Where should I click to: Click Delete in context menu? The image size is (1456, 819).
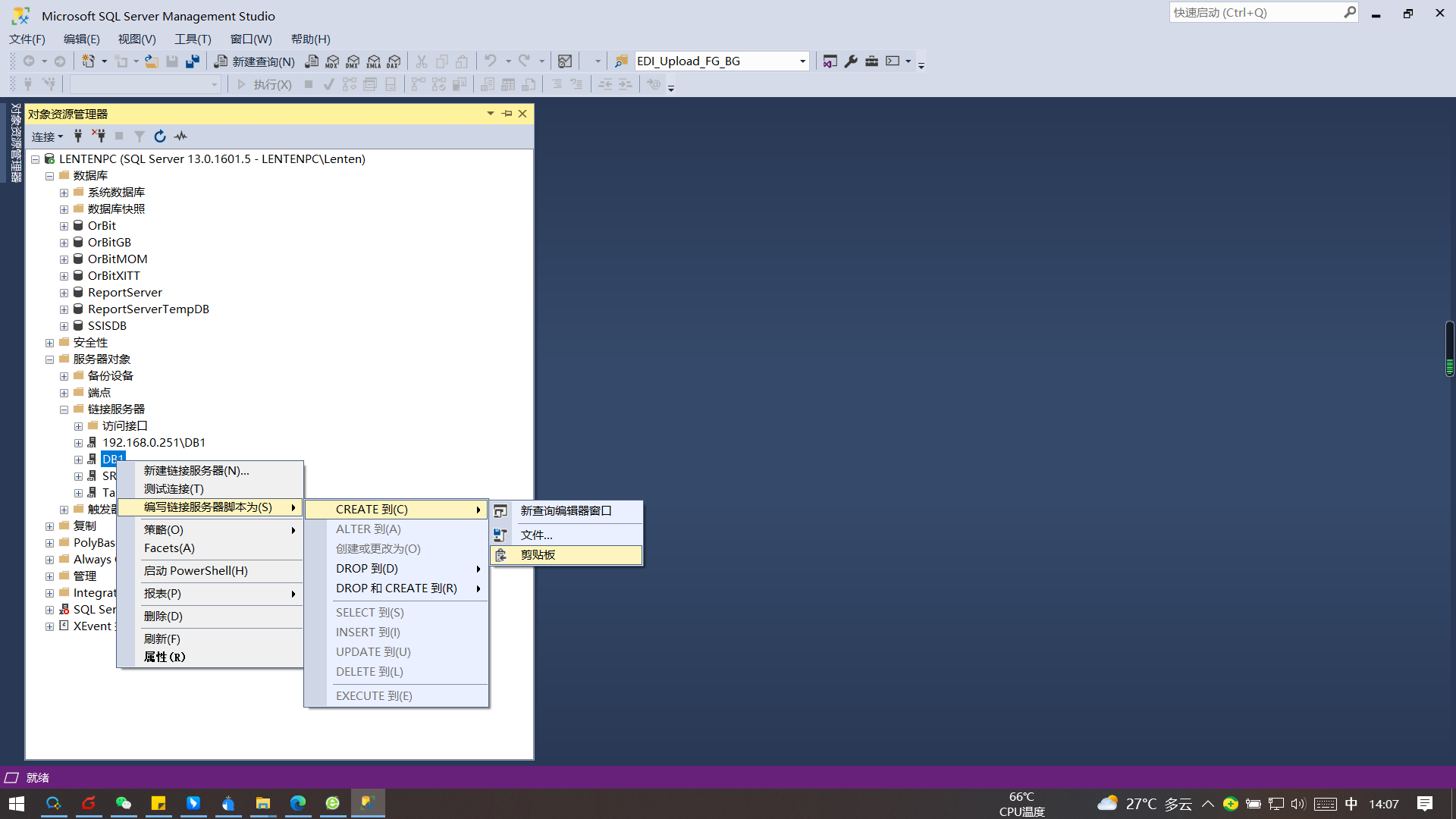[211, 617]
